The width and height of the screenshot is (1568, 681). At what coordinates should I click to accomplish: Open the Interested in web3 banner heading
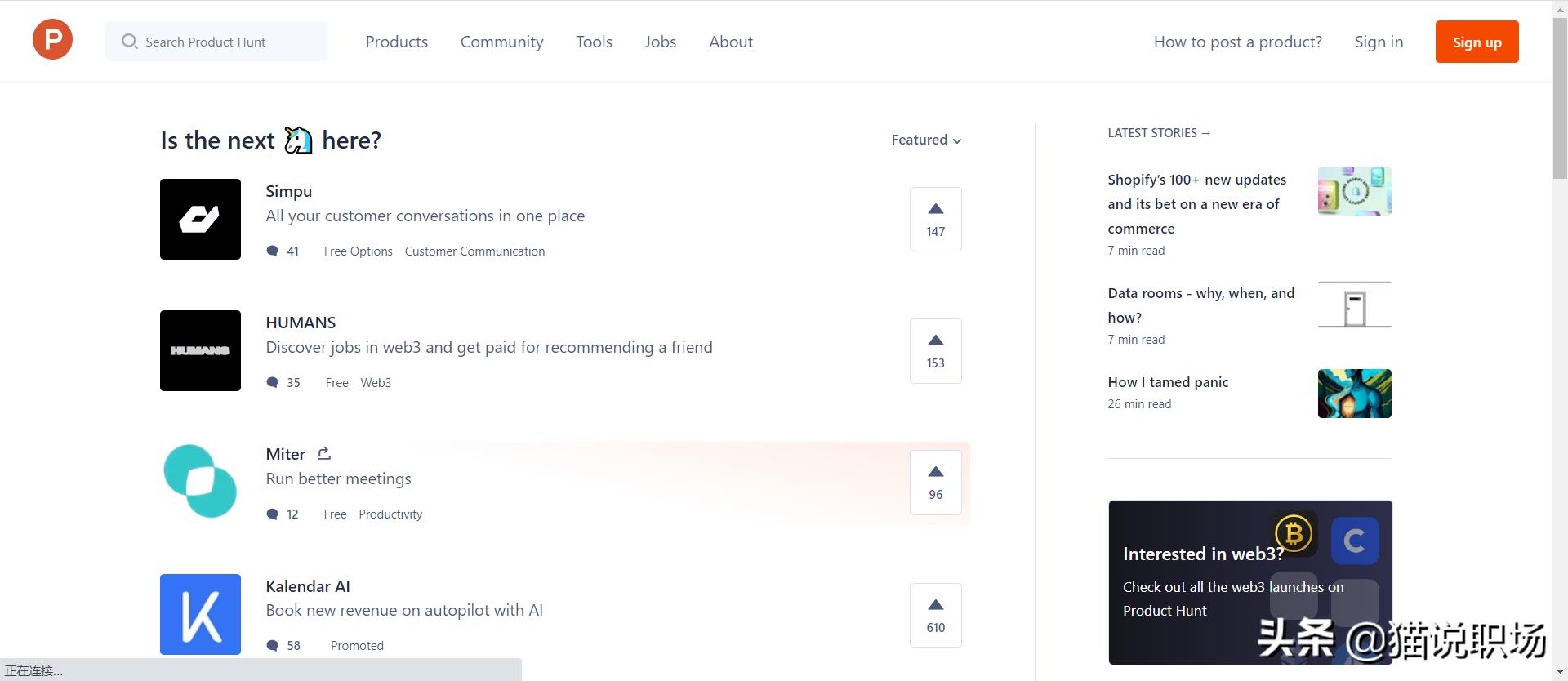point(1203,554)
